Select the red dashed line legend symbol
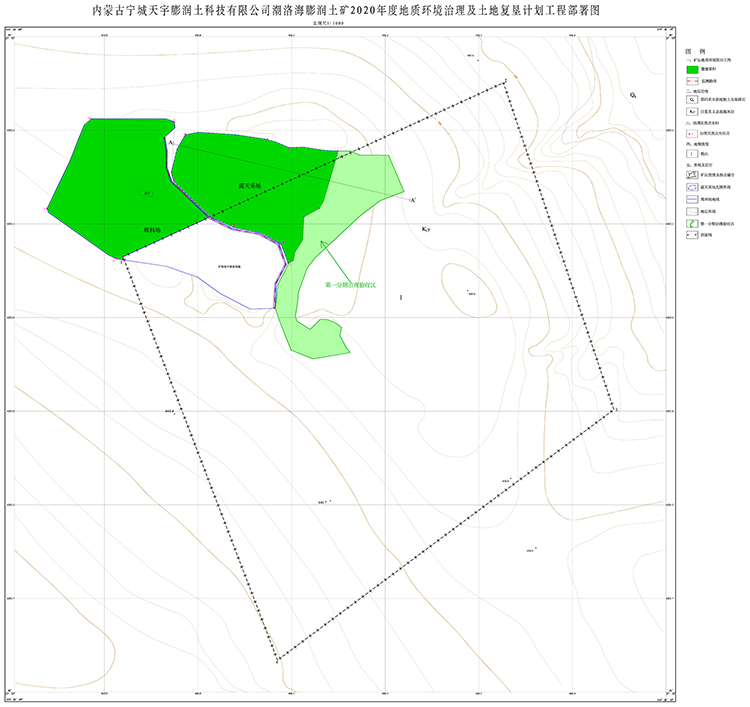Screen dimensions: 750x707 [692, 81]
